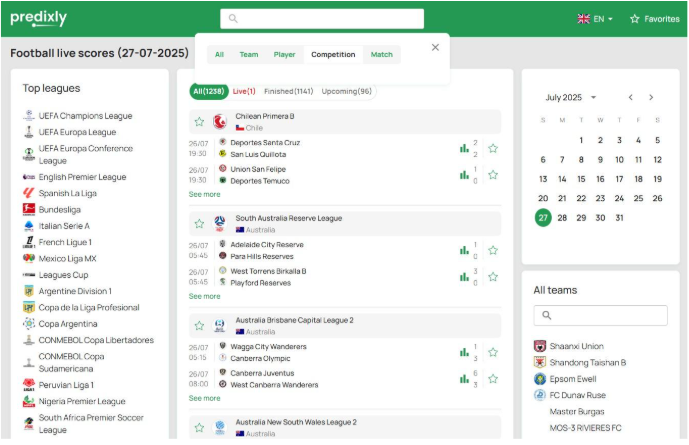Click the Argentine Division 1 logo icon
This screenshot has height=445, width=689.
[29, 291]
